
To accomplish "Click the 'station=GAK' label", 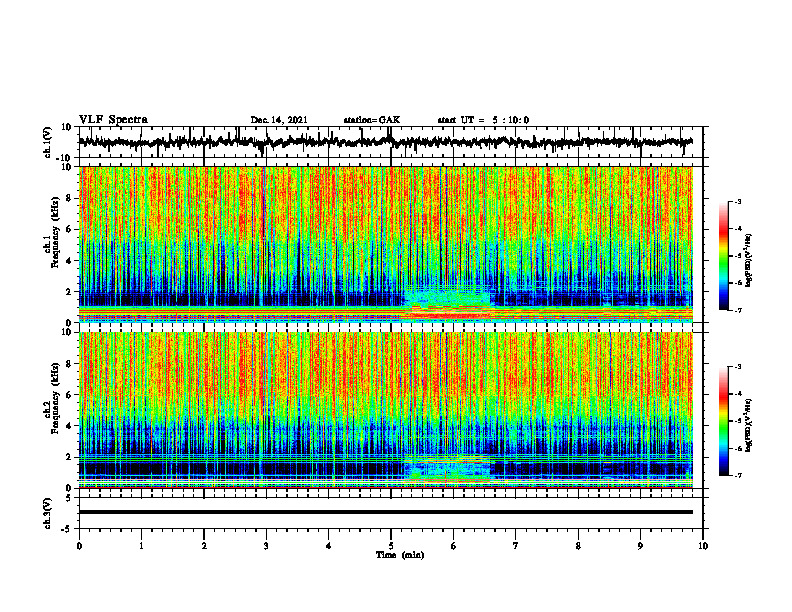I will tap(372, 120).
